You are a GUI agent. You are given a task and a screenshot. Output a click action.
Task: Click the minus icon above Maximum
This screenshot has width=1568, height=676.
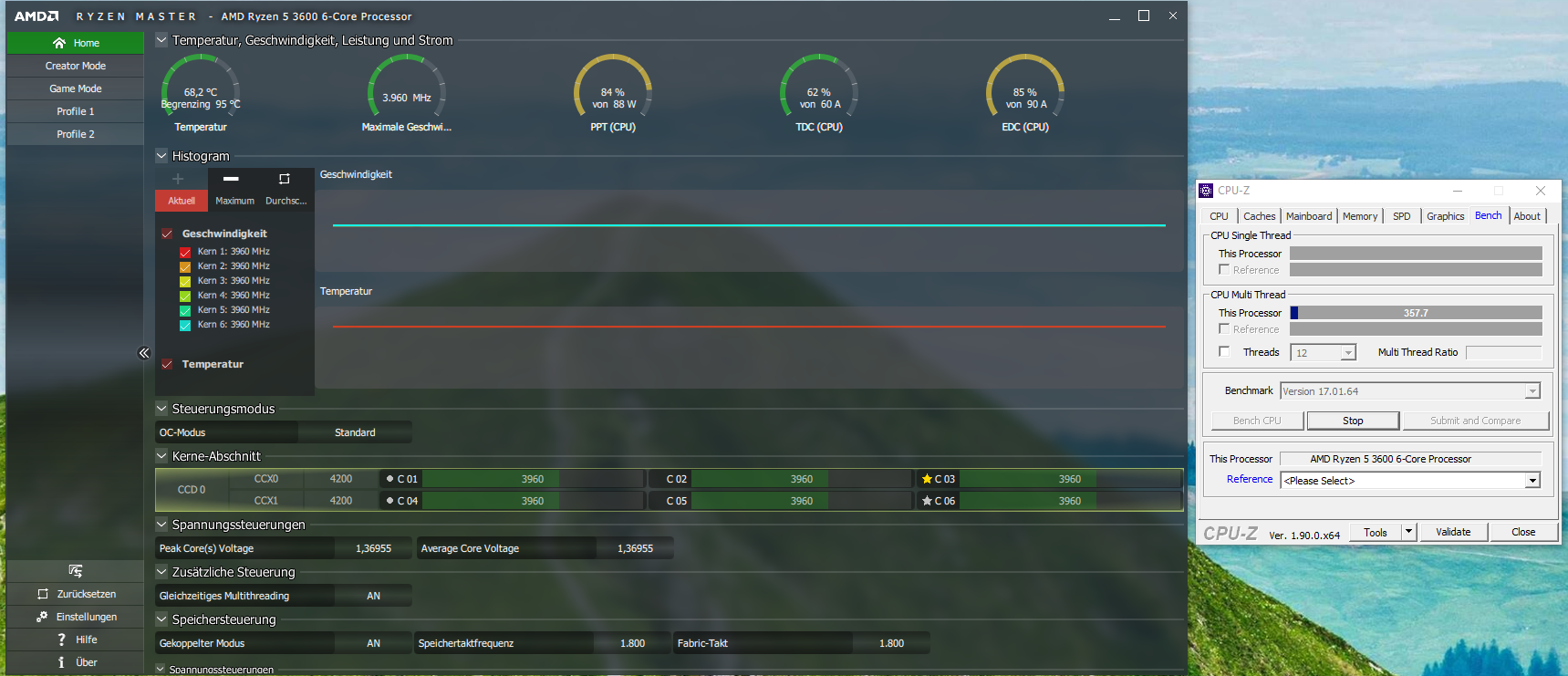[231, 179]
